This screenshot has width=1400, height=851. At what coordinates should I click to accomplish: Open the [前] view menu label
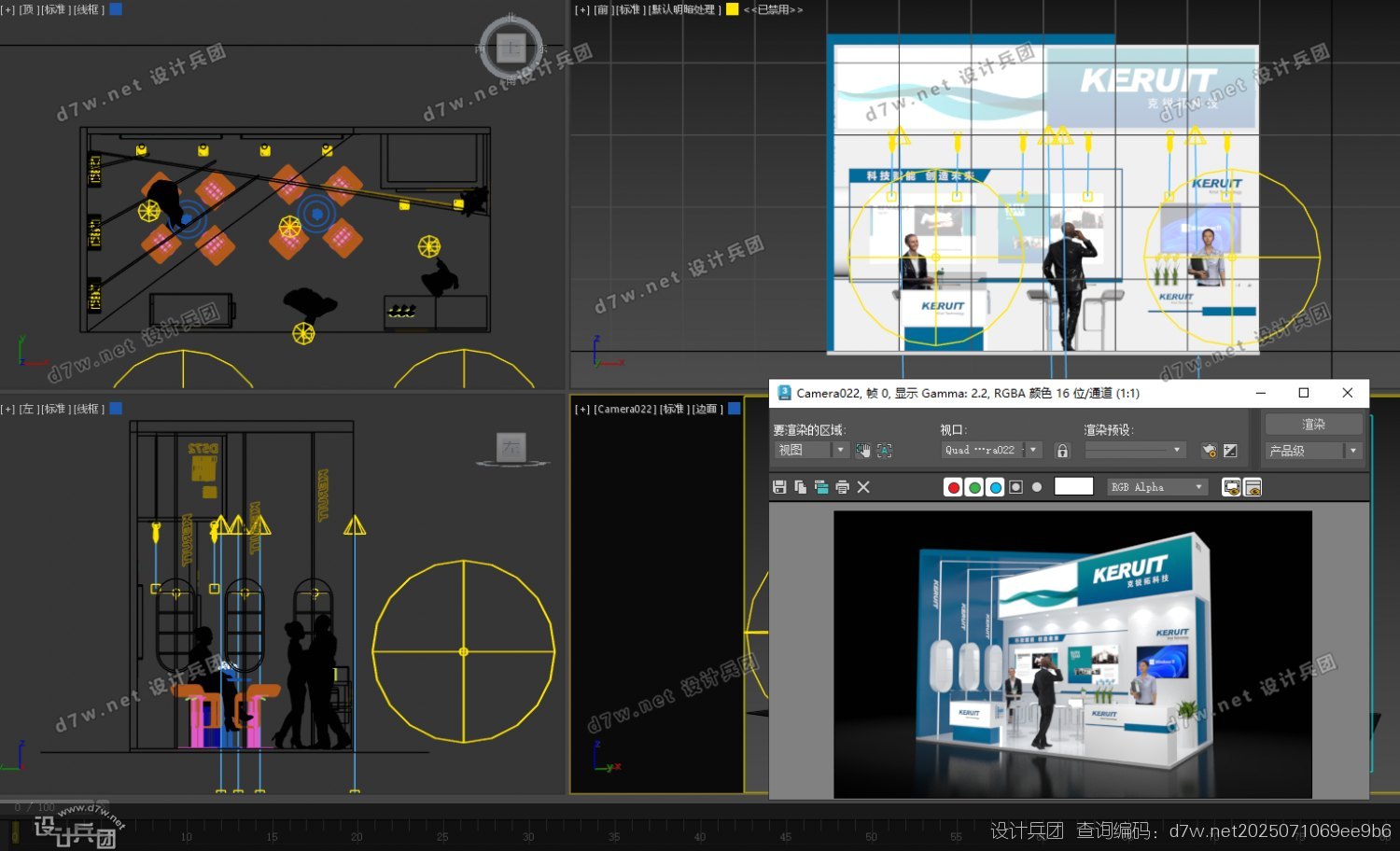point(603,9)
